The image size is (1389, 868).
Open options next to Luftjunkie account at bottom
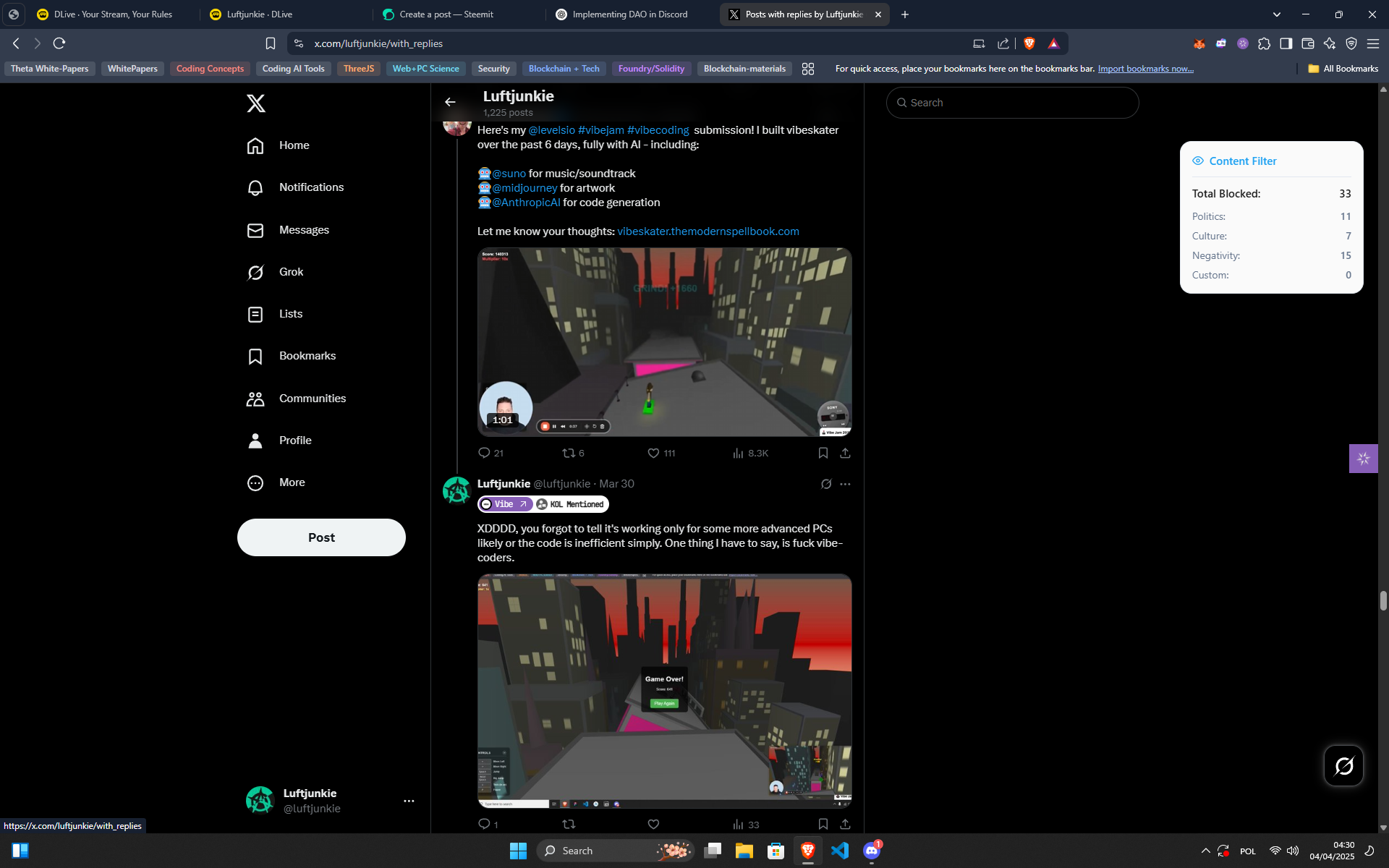(409, 801)
